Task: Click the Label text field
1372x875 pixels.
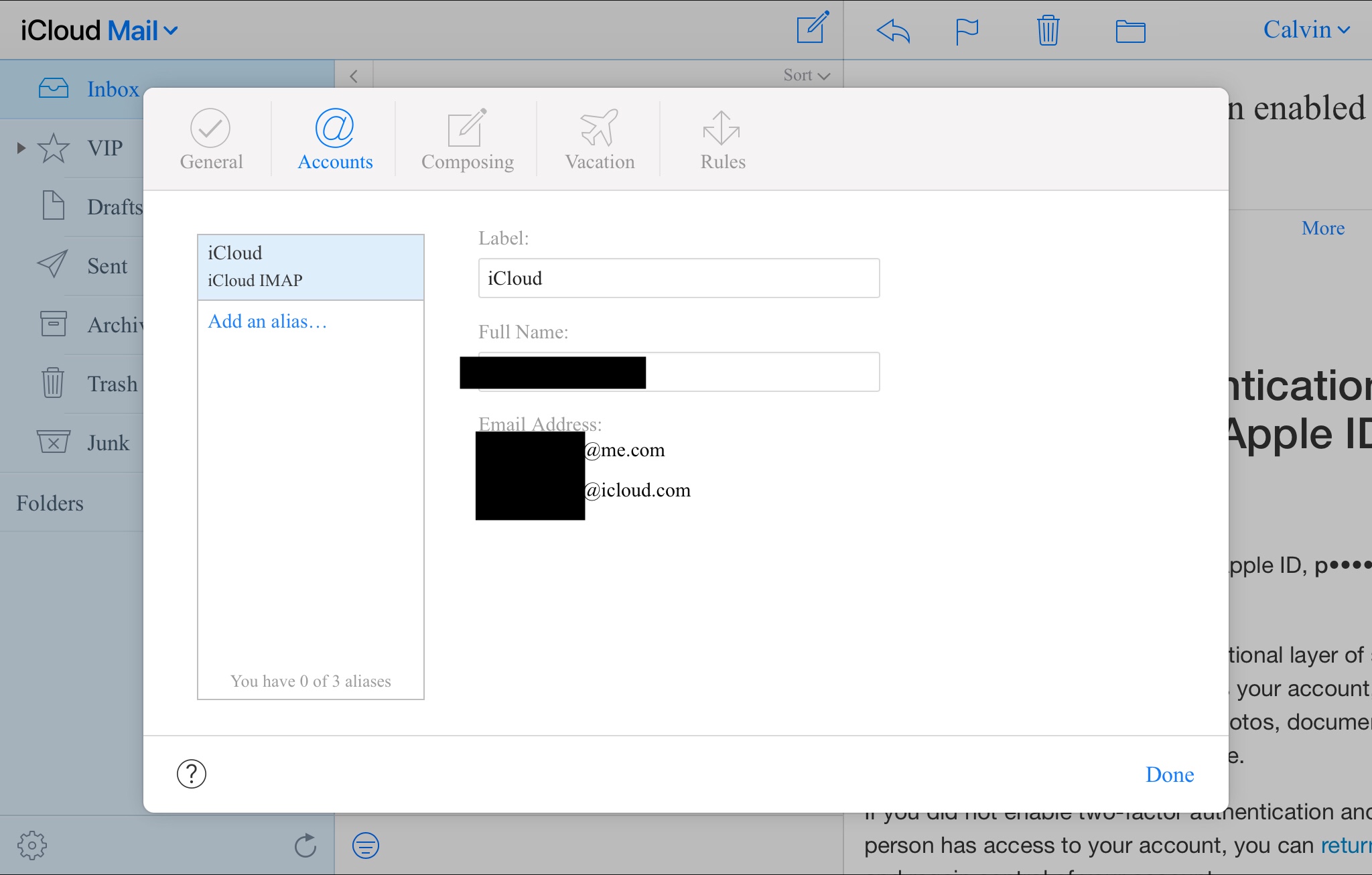Action: pos(678,278)
